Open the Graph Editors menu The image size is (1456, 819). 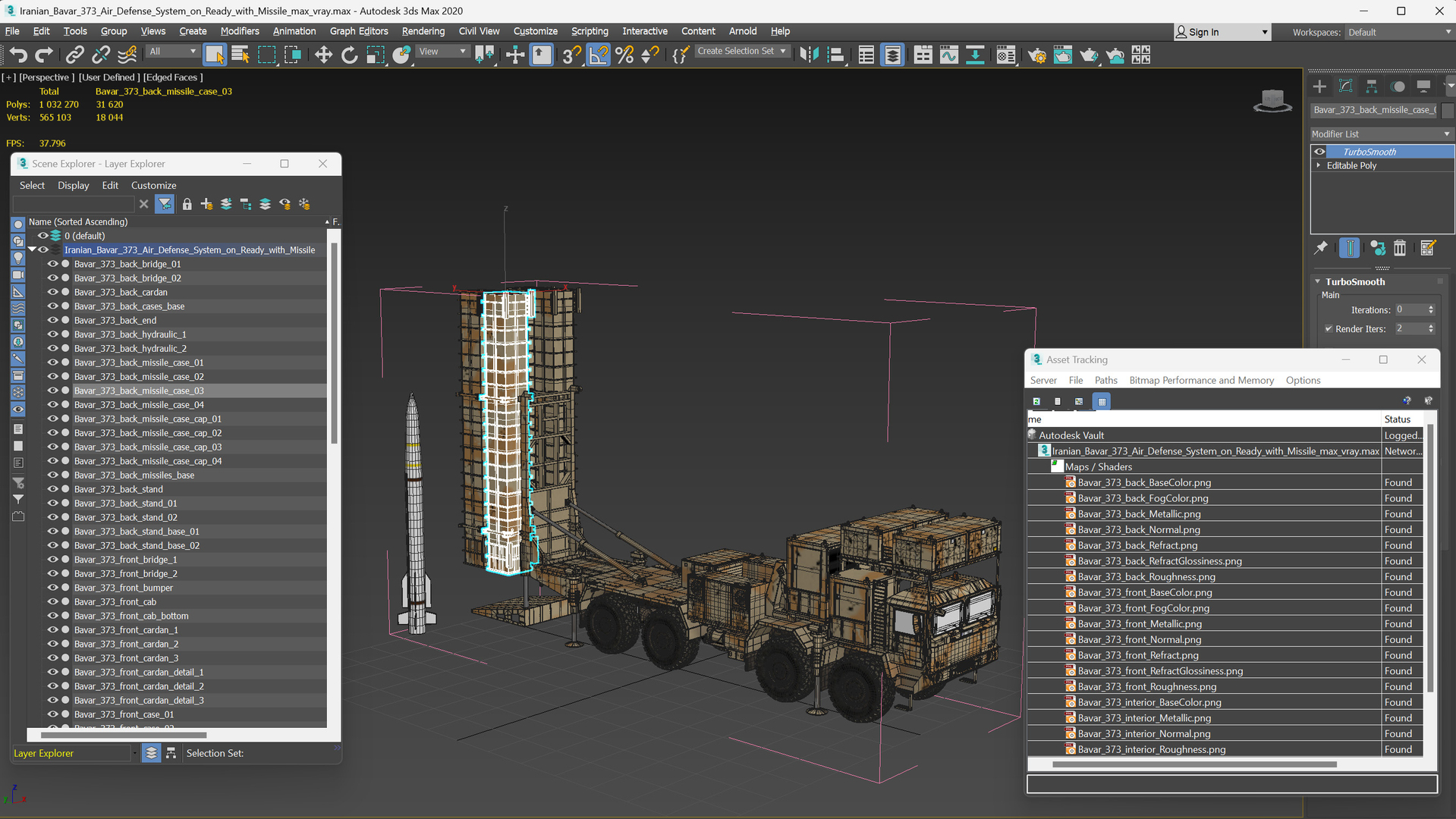pyautogui.click(x=358, y=31)
